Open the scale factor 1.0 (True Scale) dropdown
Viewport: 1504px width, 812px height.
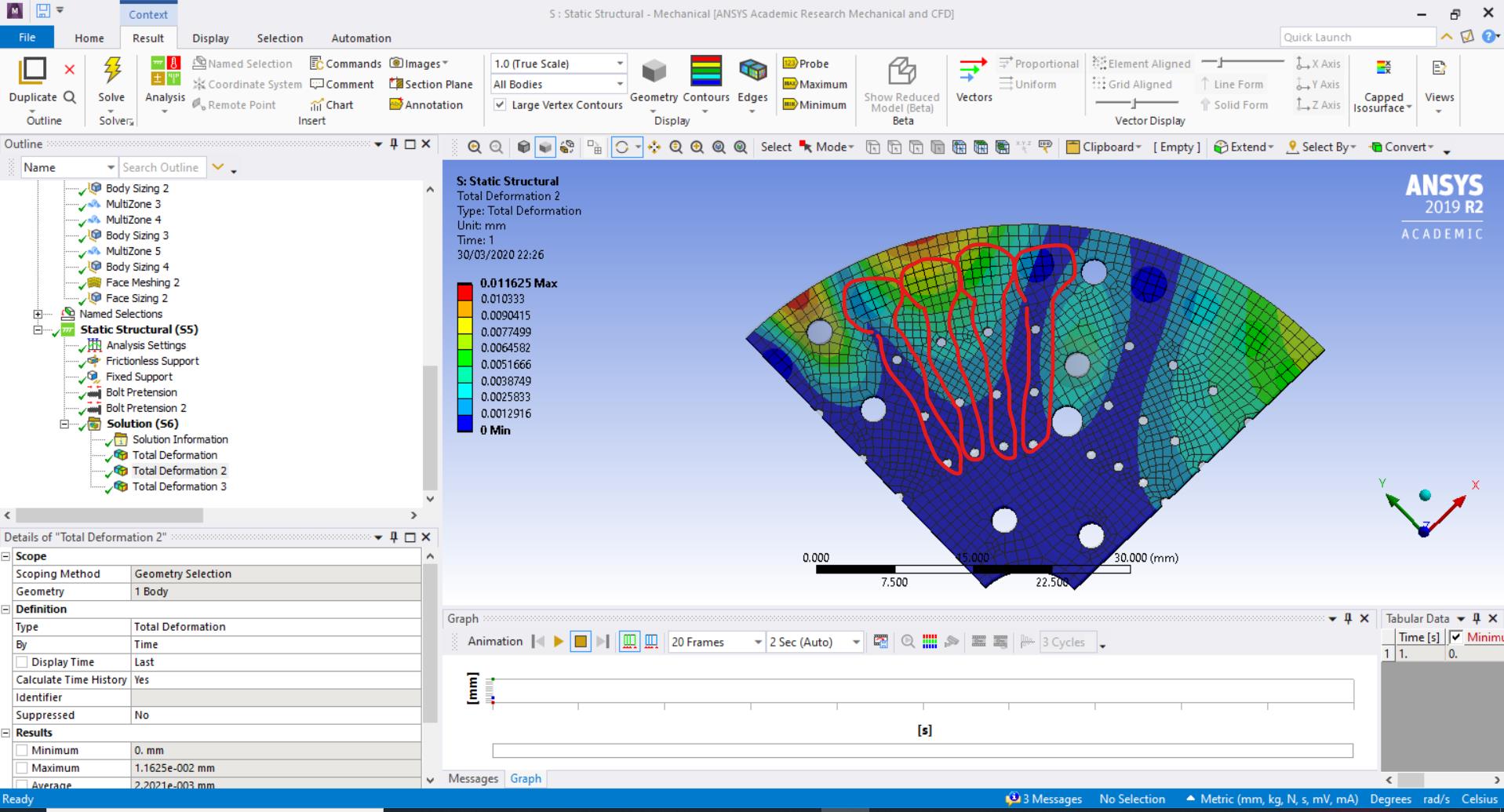click(559, 64)
